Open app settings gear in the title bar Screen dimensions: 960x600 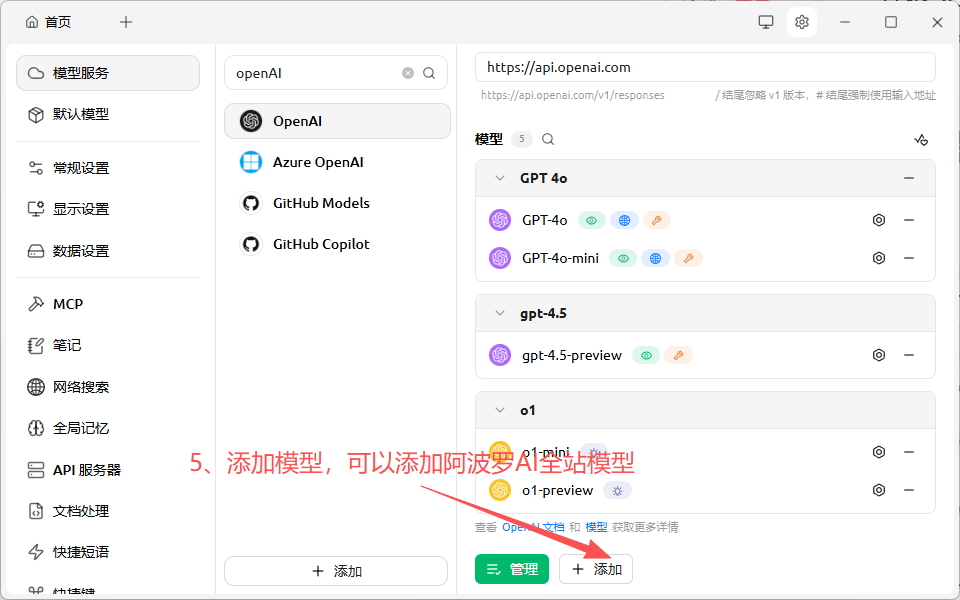pos(801,21)
